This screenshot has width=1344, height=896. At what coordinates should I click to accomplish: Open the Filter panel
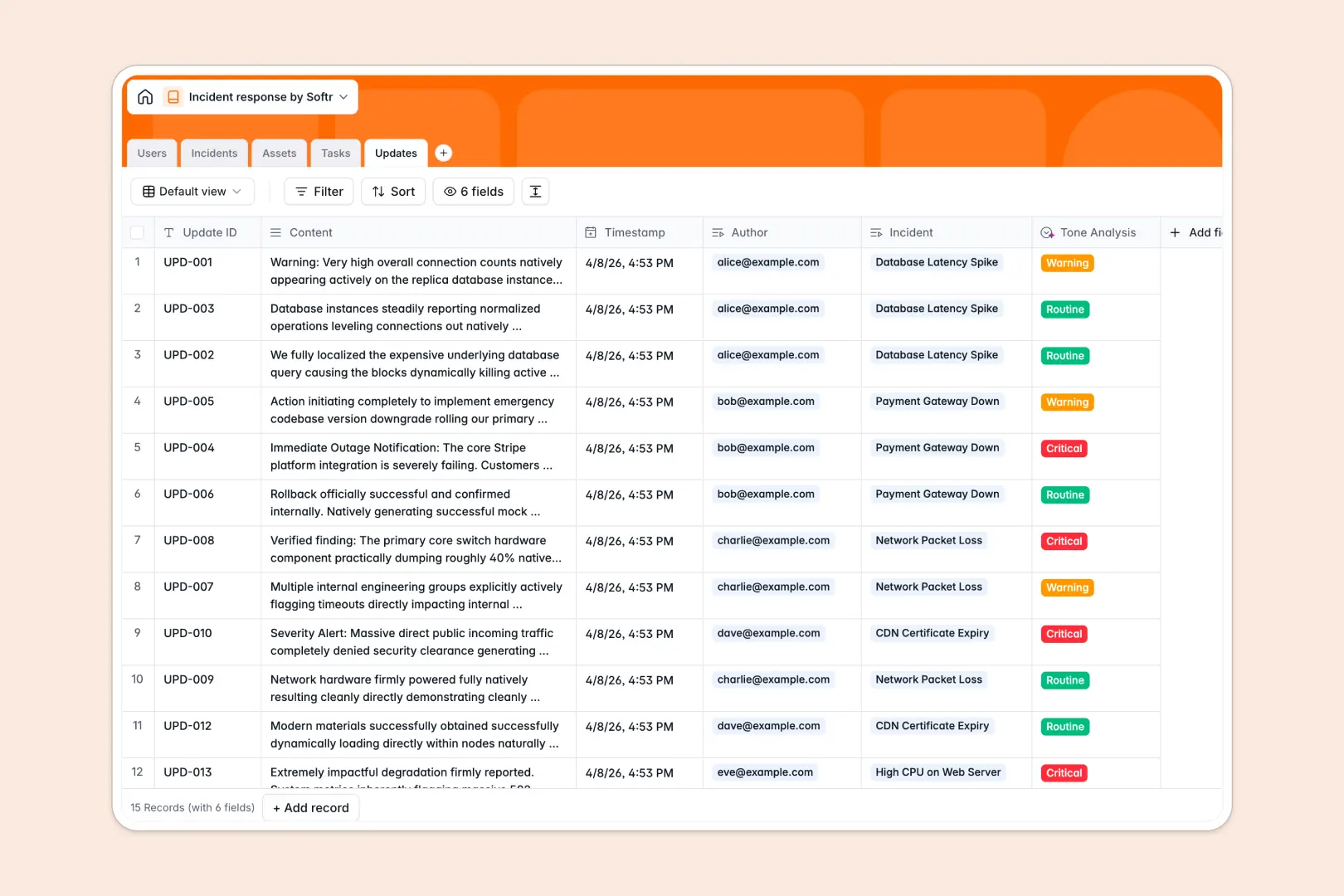pos(319,191)
